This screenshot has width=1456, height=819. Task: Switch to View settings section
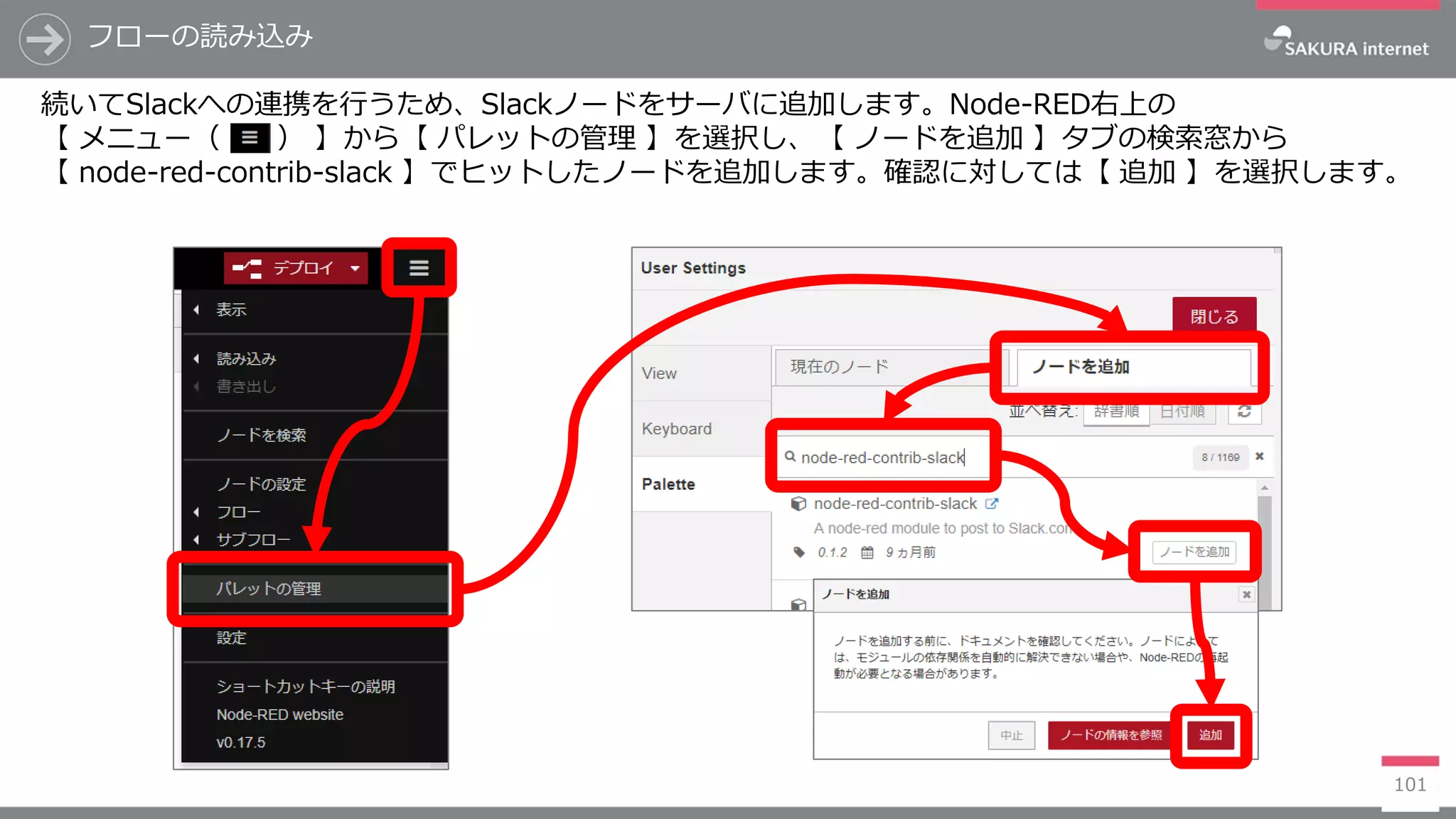[x=701, y=373]
